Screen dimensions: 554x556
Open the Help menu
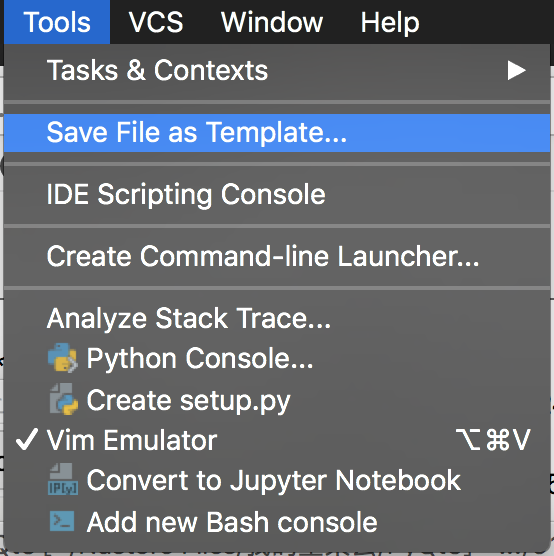[390, 23]
